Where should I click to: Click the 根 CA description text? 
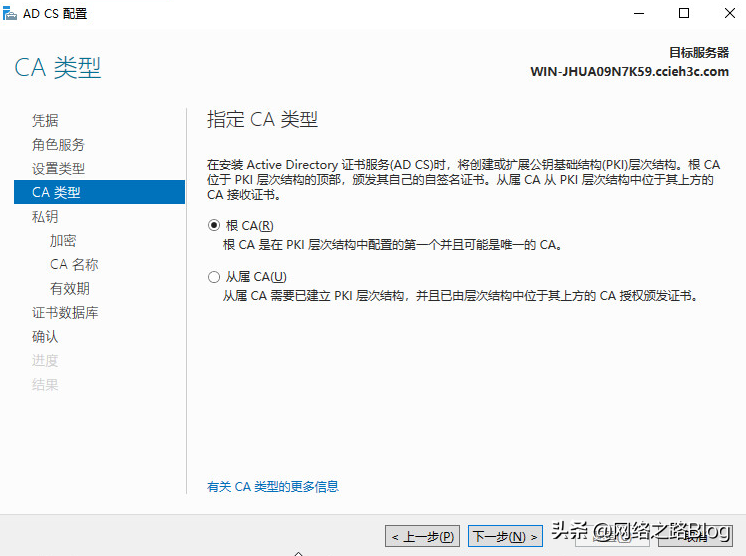coord(393,245)
